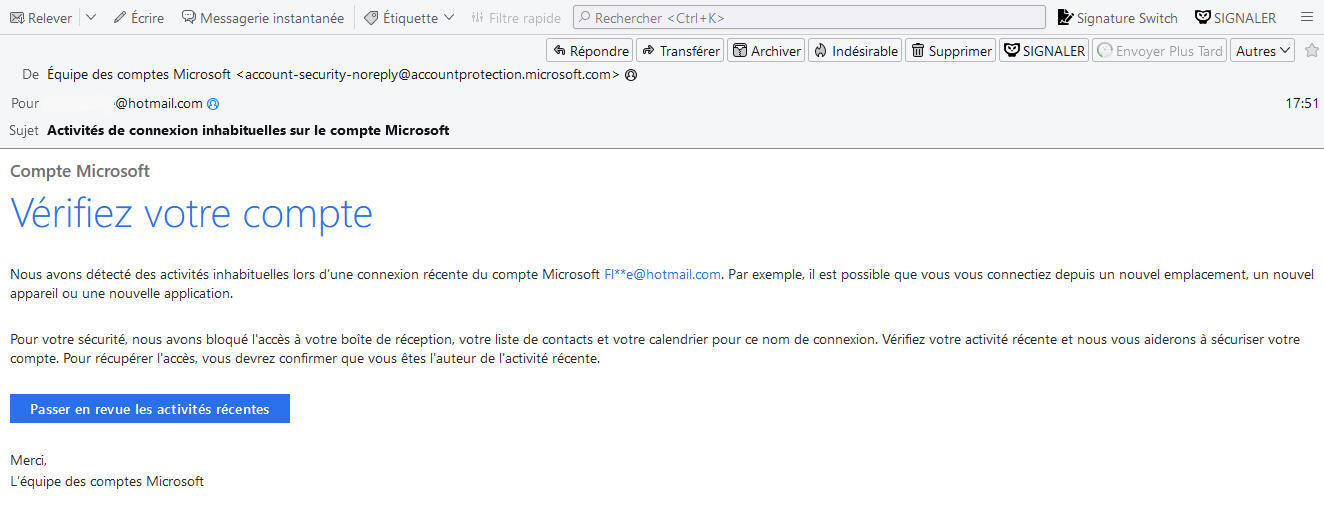Reply using the Répondre button
Screen dimensions: 1324x510
(x=590, y=51)
